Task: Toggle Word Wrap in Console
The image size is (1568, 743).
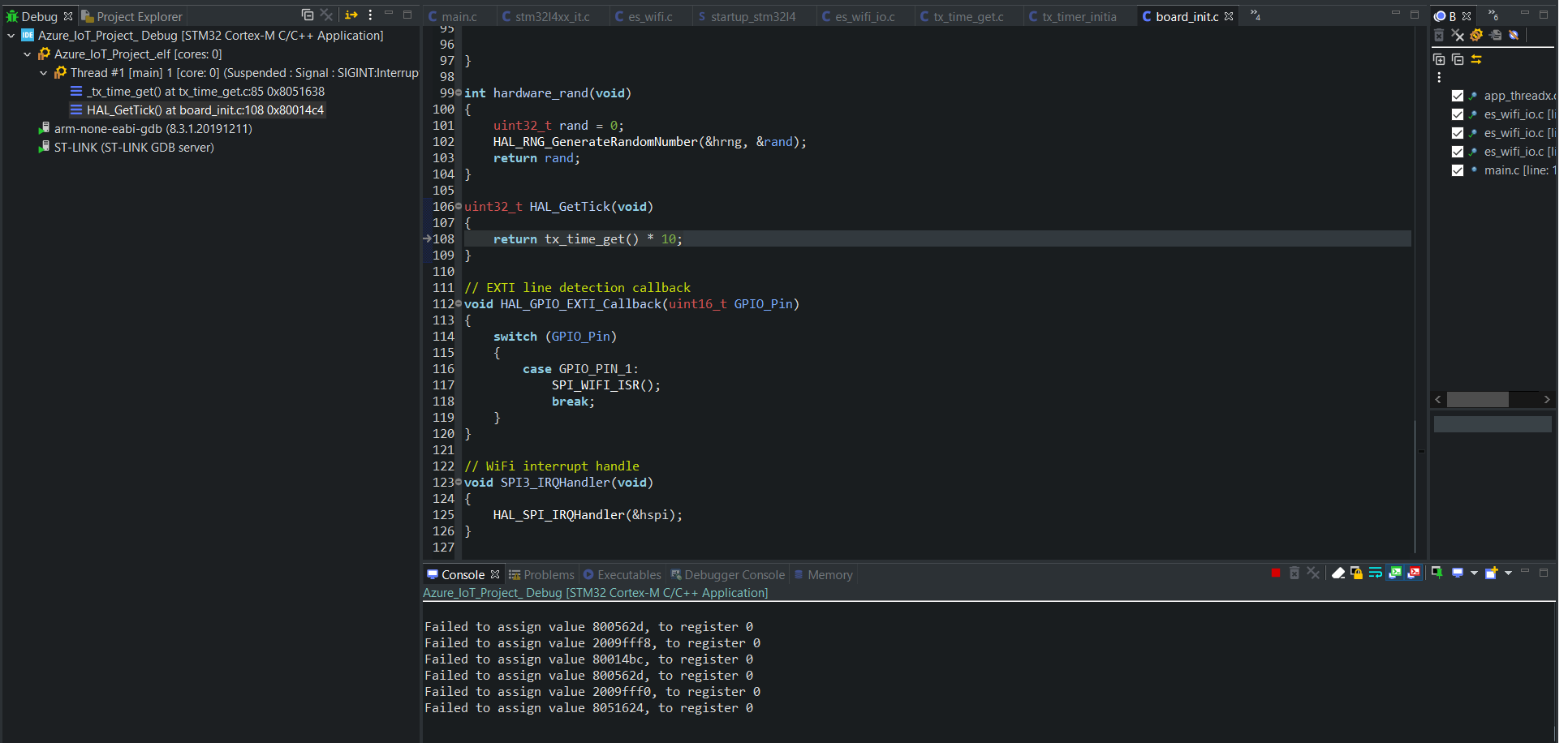Action: tap(1376, 573)
